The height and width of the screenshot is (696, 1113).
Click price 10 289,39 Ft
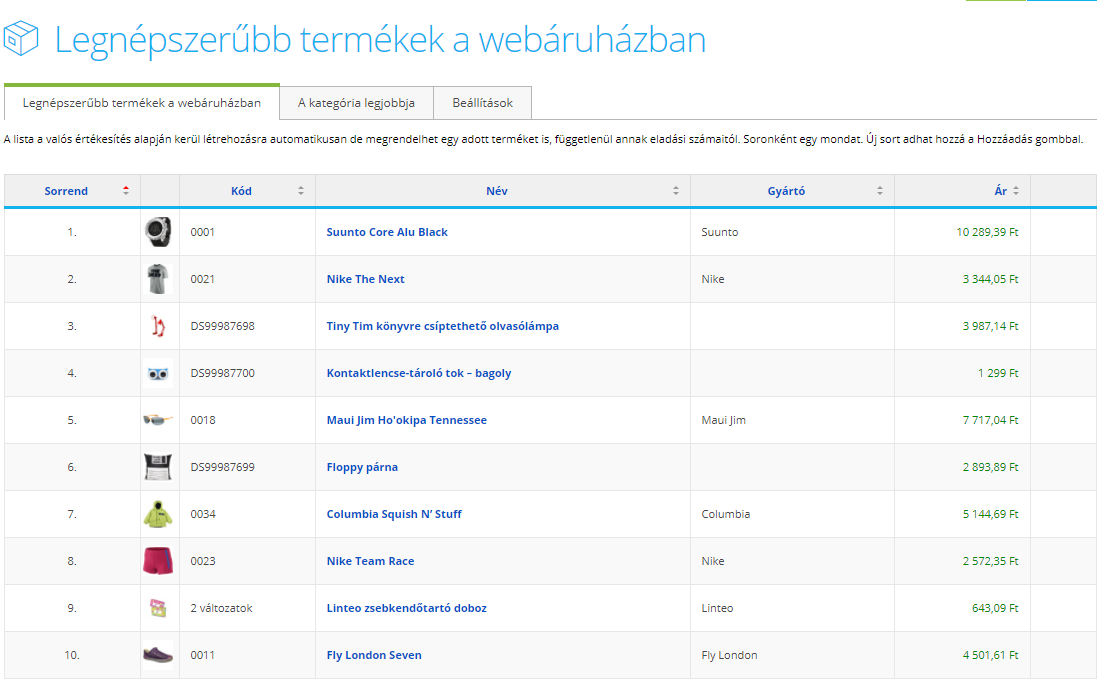(x=987, y=232)
